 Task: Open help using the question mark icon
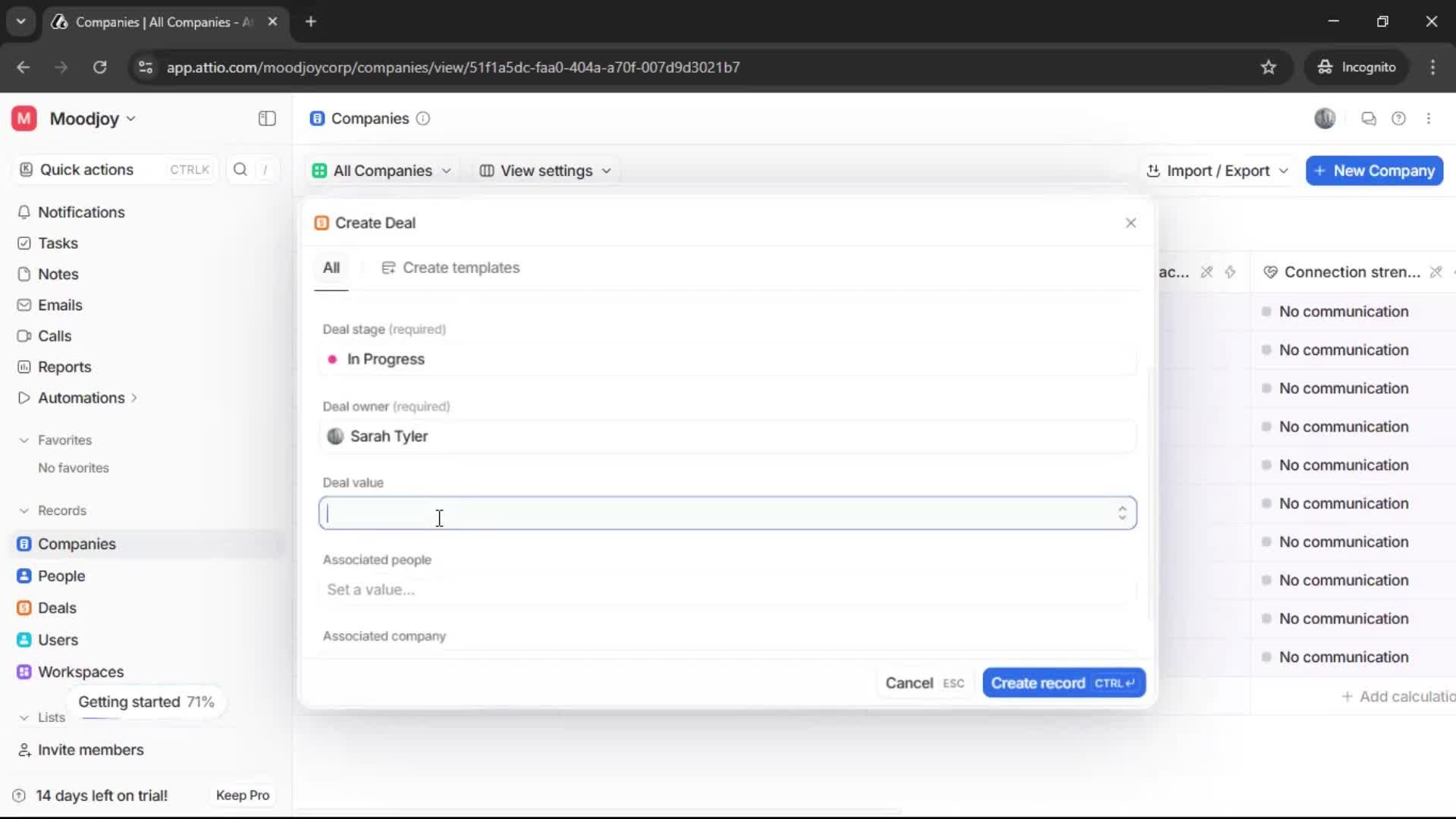point(1399,118)
